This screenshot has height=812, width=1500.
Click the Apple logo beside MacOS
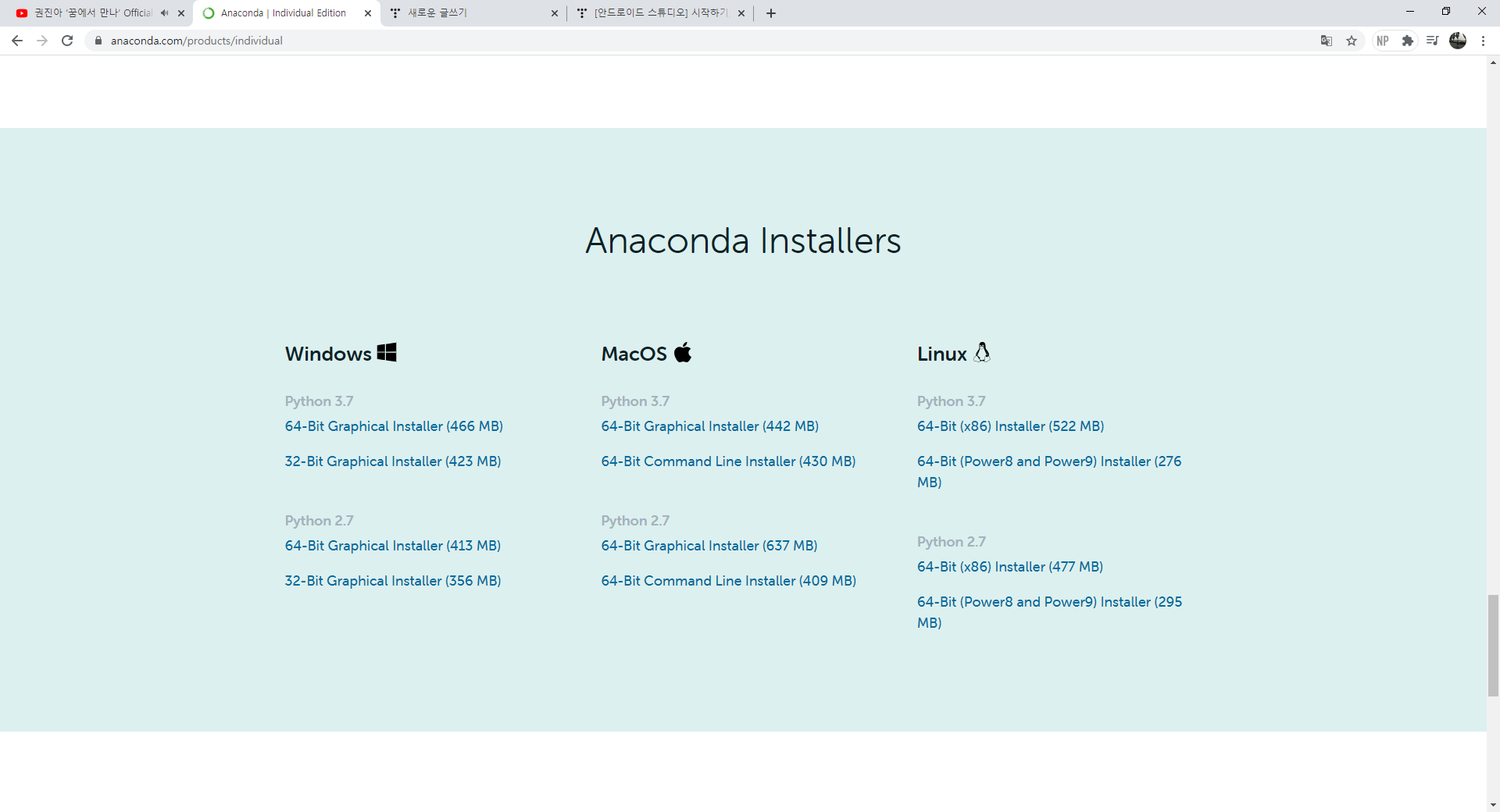[683, 352]
